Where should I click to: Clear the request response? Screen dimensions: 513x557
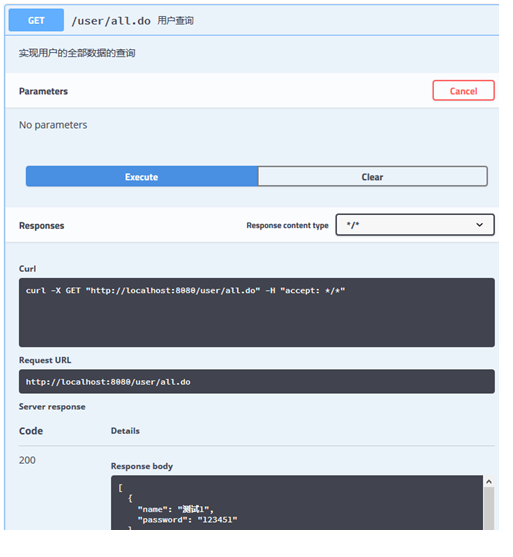tap(372, 177)
